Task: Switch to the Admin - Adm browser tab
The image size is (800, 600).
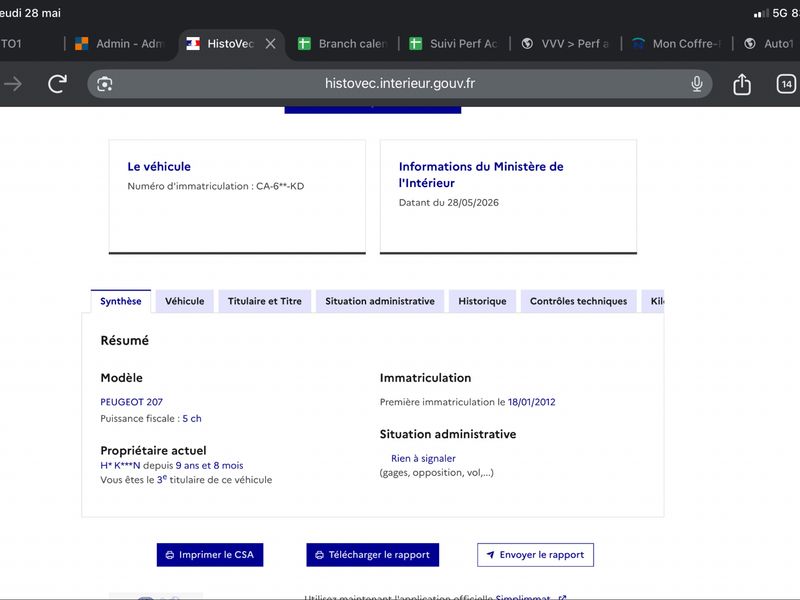Action: [120, 44]
